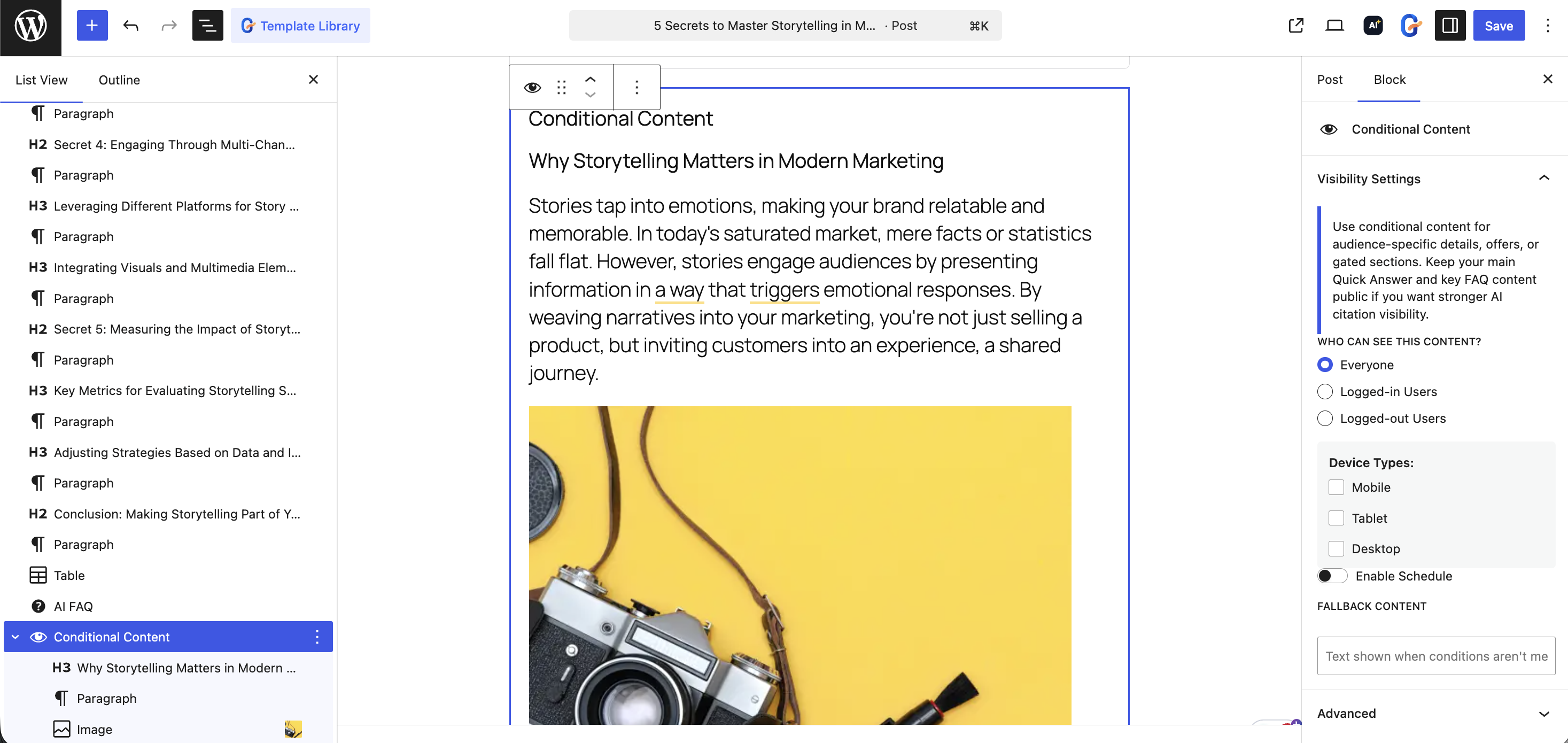
Task: Open the Template Library
Action: (300, 26)
